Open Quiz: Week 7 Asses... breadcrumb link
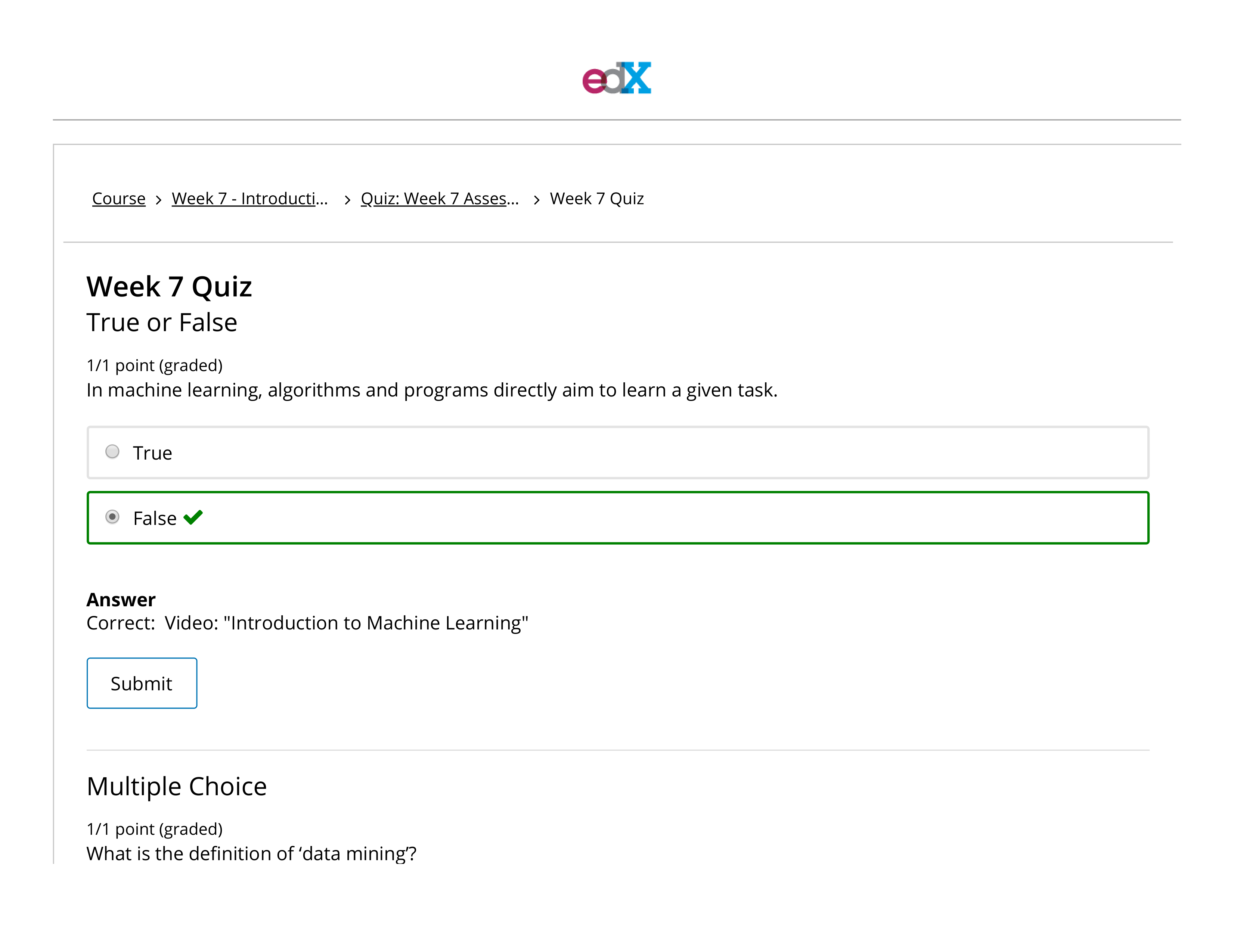Image resolution: width=1234 pixels, height=952 pixels. coord(439,199)
